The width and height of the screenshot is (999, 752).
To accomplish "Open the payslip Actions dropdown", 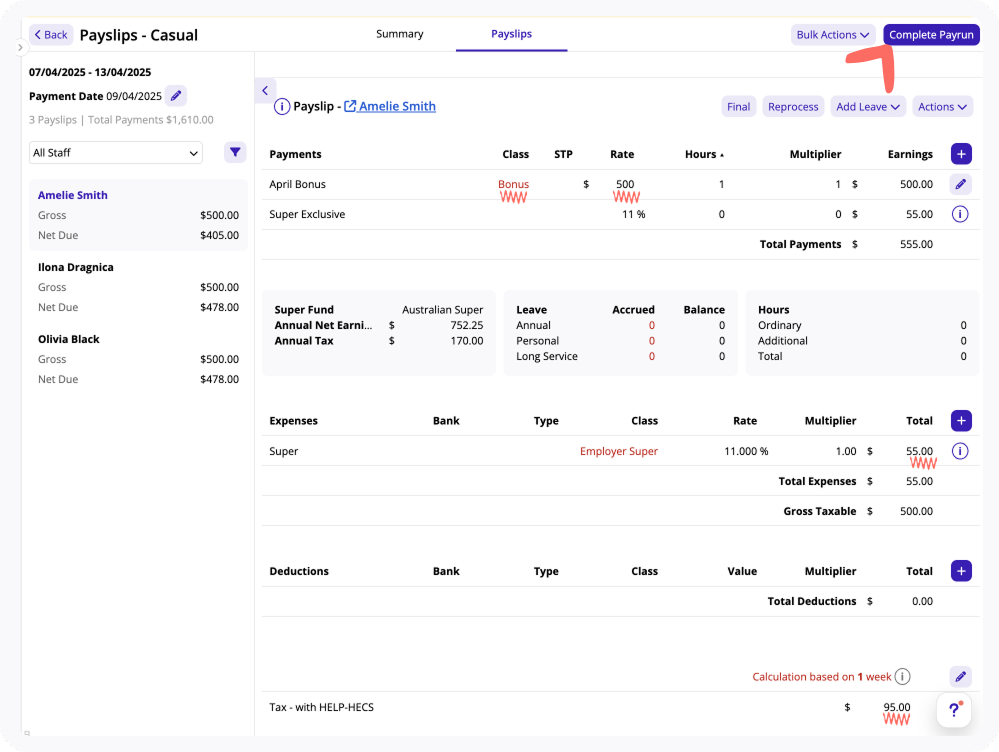I will (942, 107).
